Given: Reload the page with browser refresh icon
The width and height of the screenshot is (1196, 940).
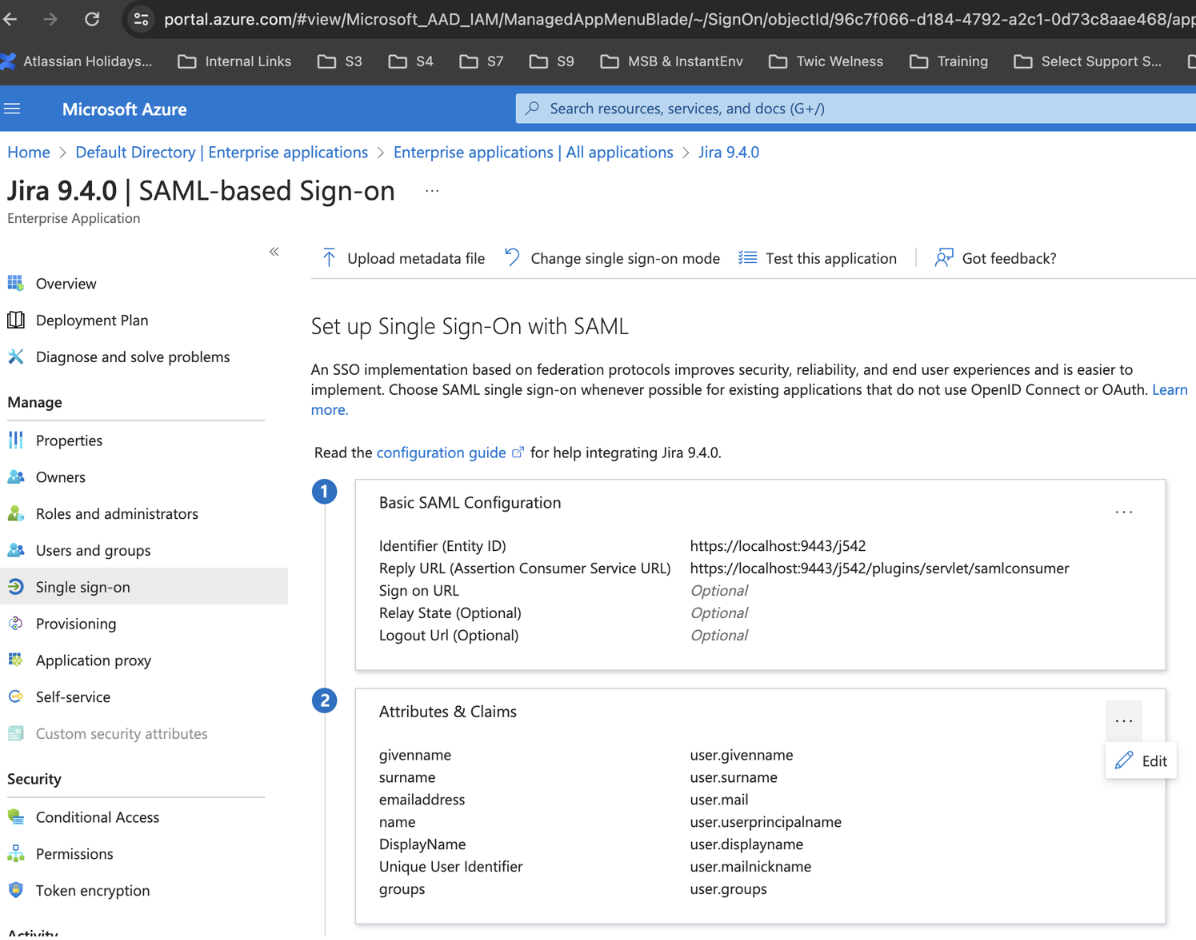Looking at the screenshot, I should coord(92,19).
